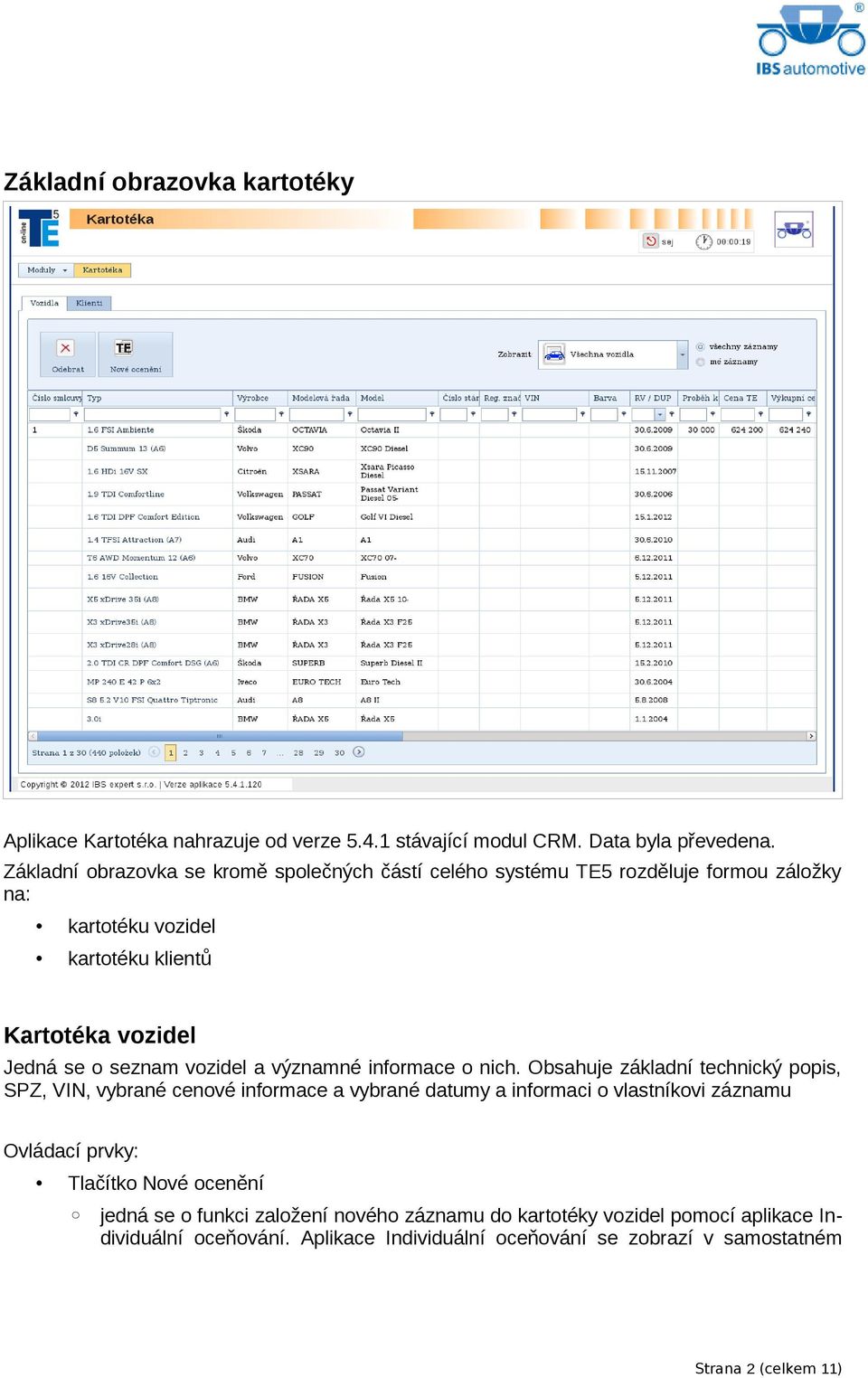The height and width of the screenshot is (1378, 868).
Task: Select row 1.6 FSI Ambiente
Action: [423, 430]
